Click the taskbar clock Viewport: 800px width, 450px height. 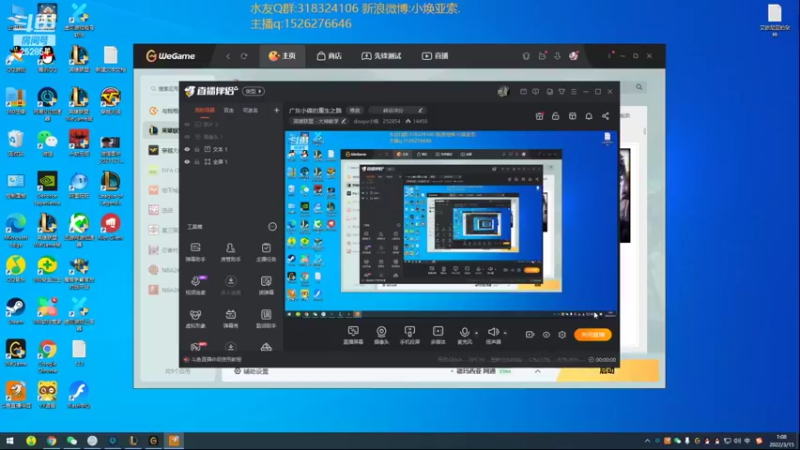782,441
